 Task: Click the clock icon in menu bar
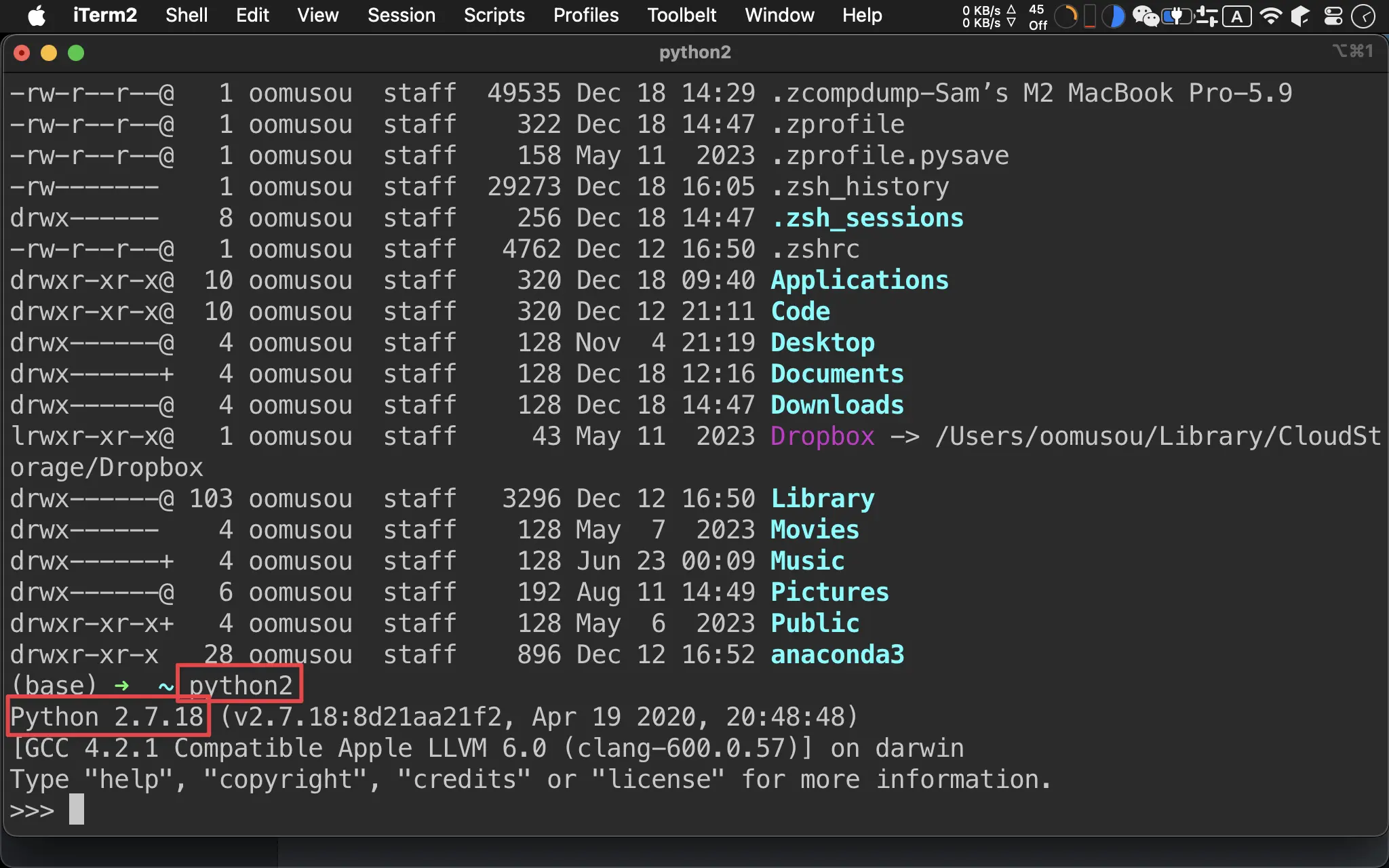(x=1363, y=16)
